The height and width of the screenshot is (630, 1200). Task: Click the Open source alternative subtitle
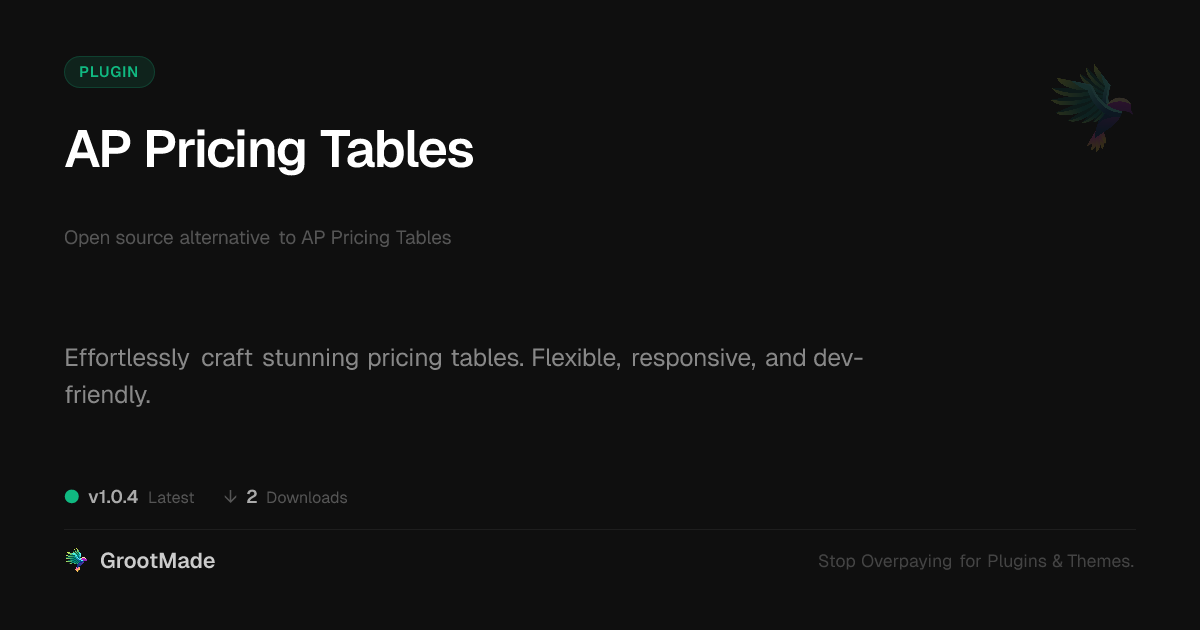(258, 238)
